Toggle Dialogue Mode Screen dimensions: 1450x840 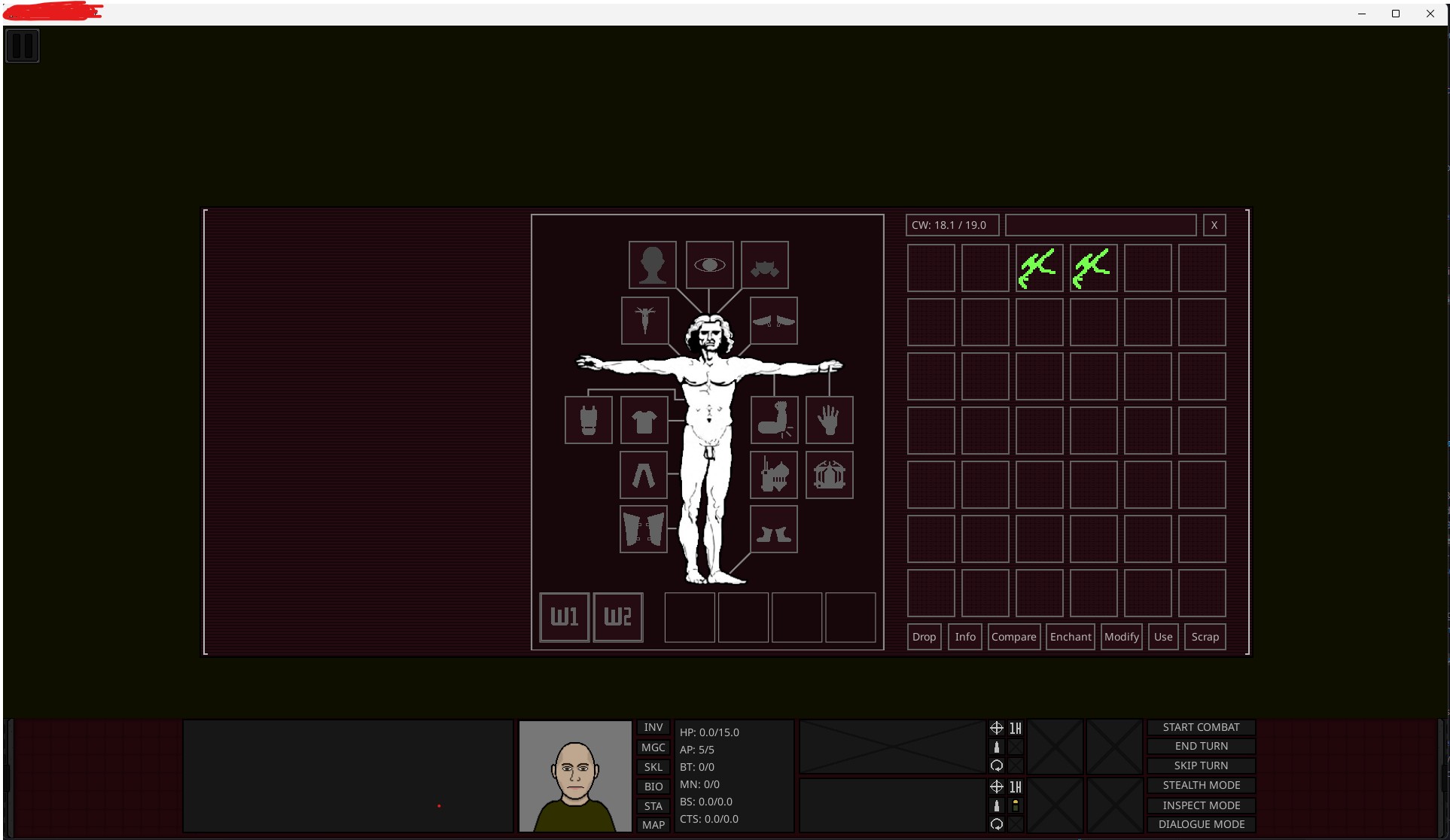pos(1201,824)
